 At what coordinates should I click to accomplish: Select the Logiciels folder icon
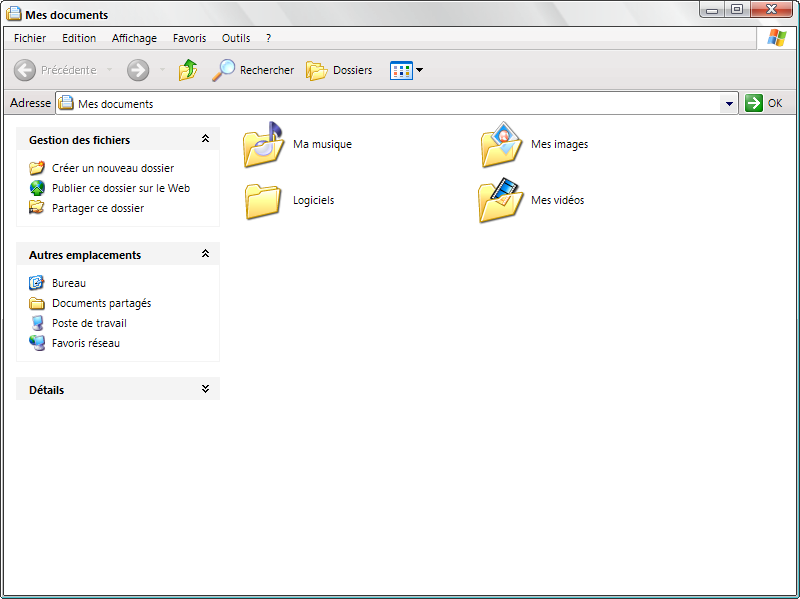point(263,201)
